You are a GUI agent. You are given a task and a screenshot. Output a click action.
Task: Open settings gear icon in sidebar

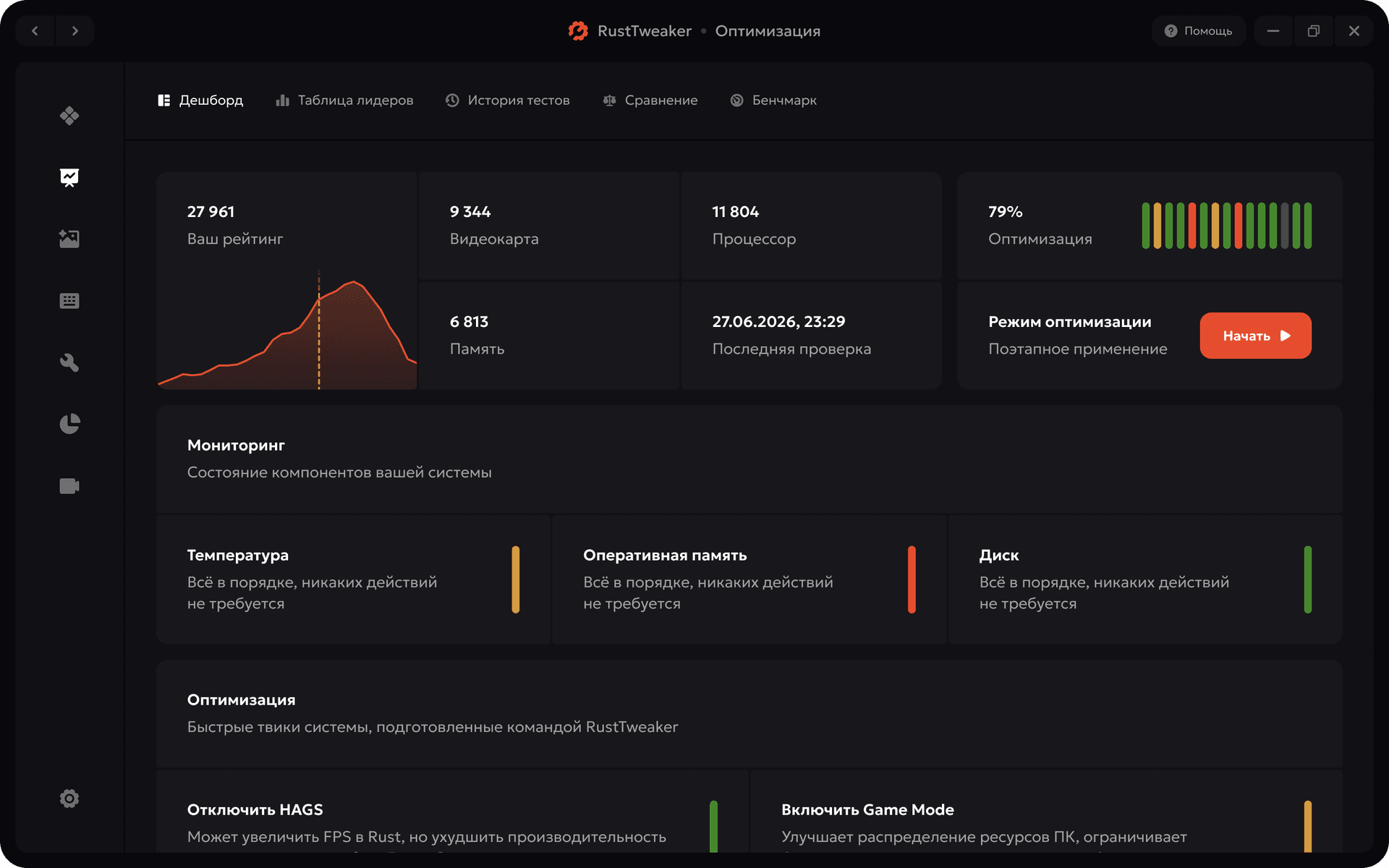(69, 799)
